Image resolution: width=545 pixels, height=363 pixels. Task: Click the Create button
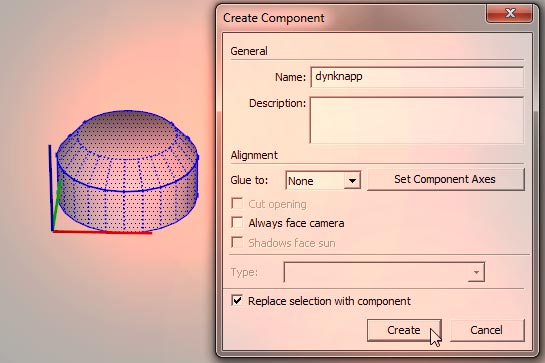[x=404, y=330]
